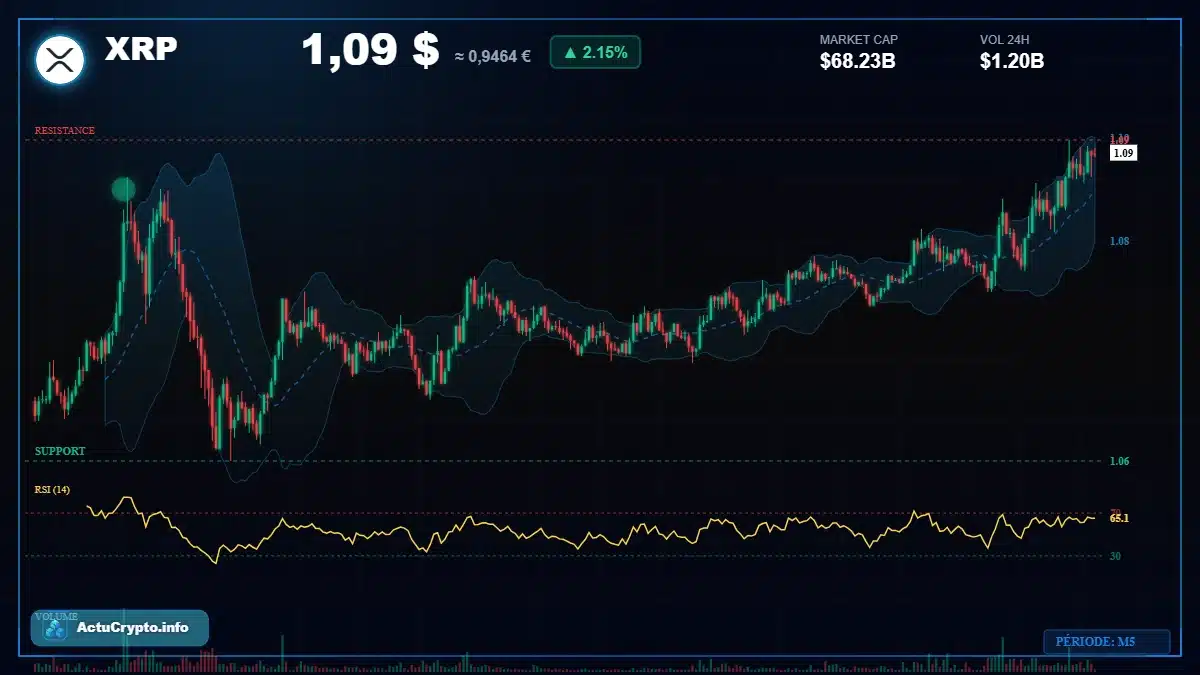Click the red RESISTANCE line label
Viewport: 1200px width, 675px height.
65,131
